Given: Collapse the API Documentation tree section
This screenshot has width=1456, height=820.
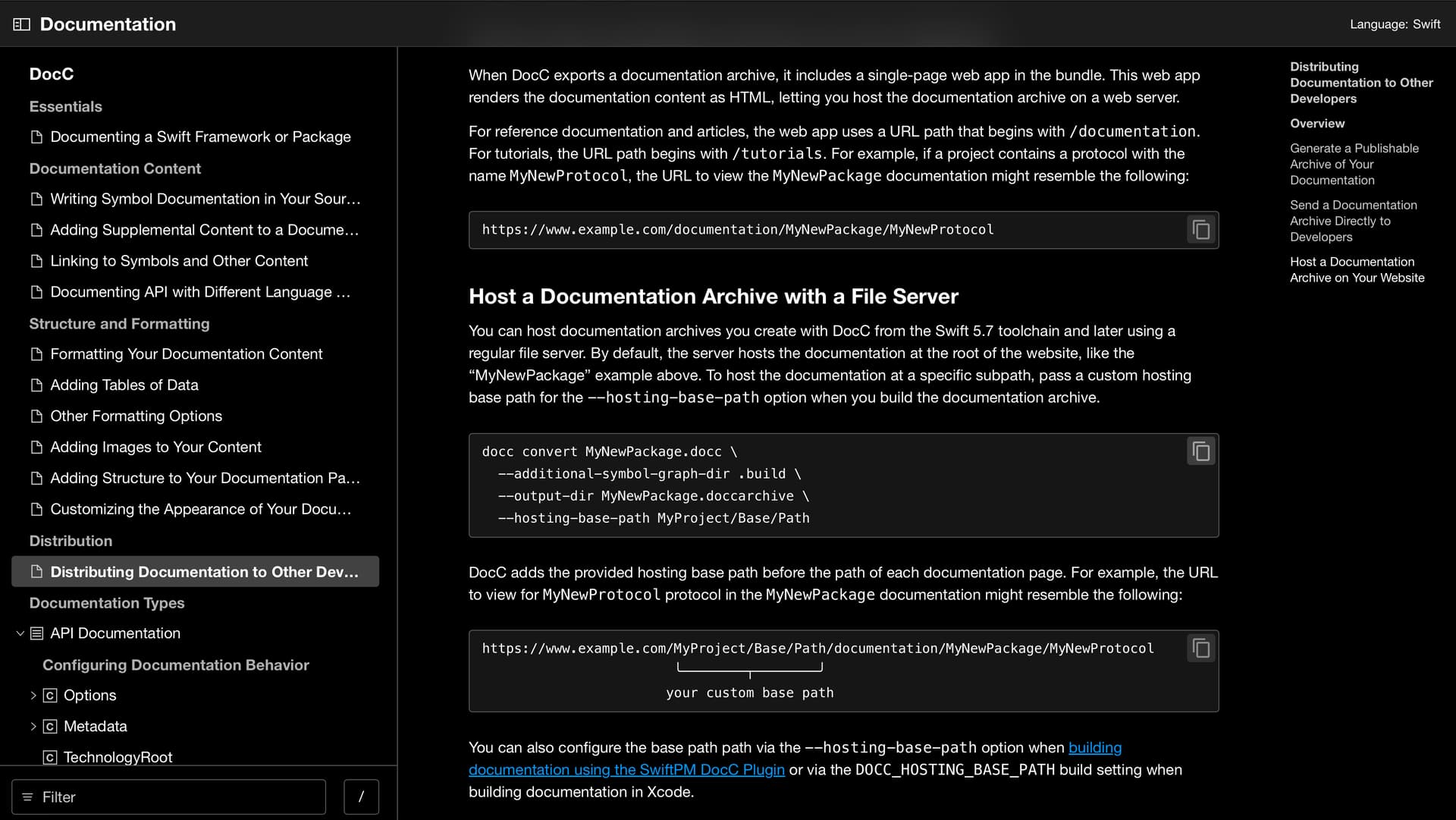Looking at the screenshot, I should [20, 633].
